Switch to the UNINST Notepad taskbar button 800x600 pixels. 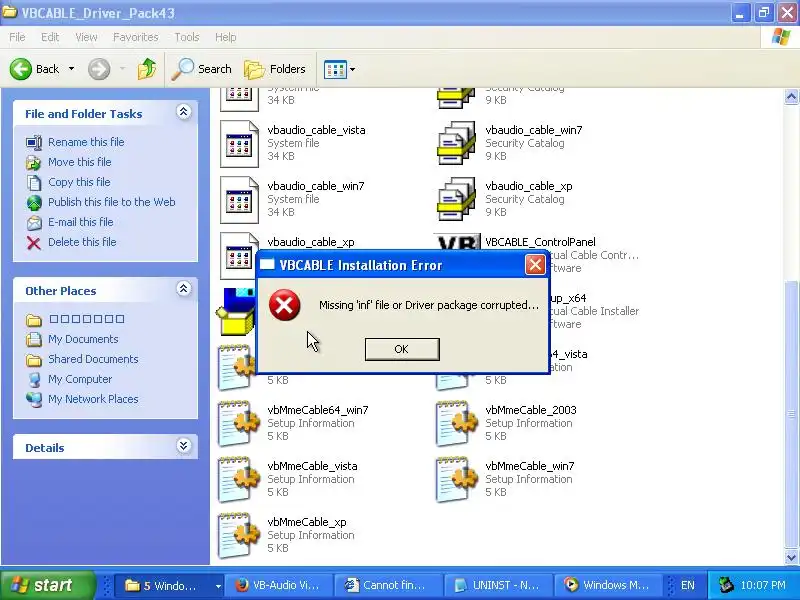[497, 585]
